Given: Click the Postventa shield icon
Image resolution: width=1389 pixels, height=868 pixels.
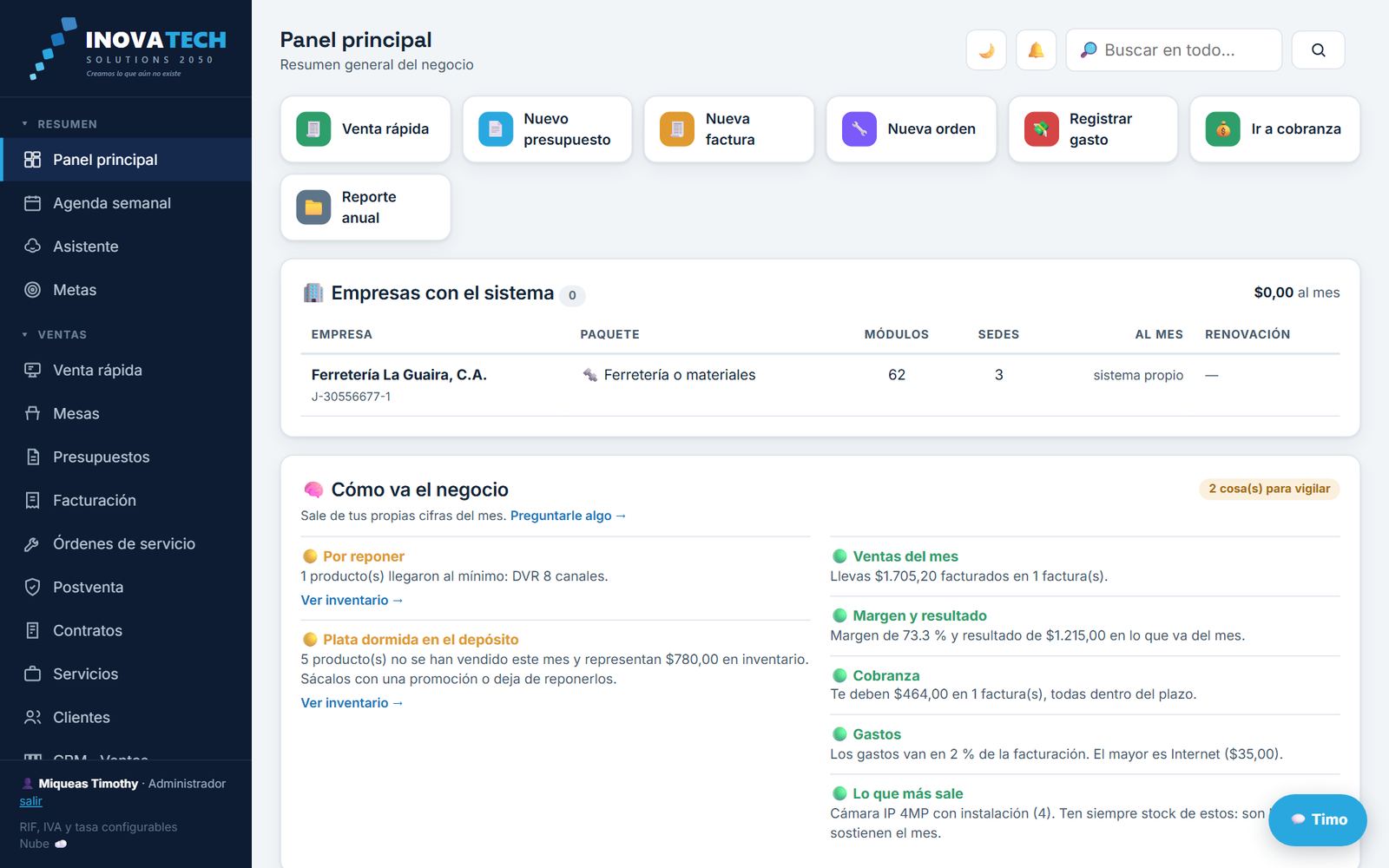Looking at the screenshot, I should (x=32, y=587).
